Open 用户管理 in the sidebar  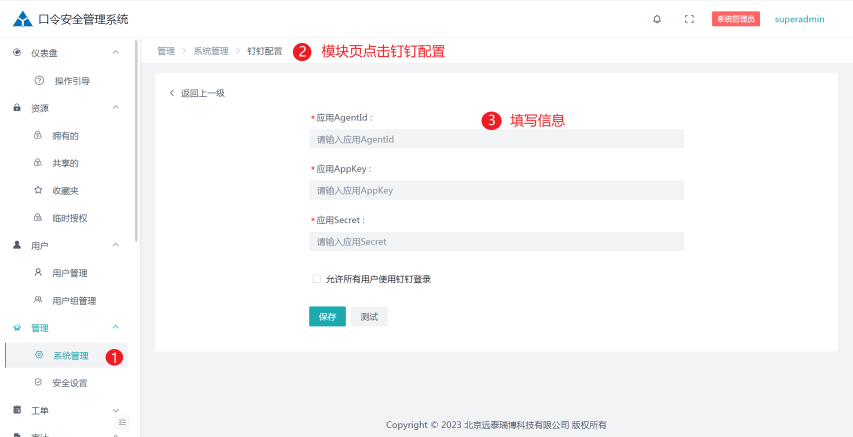[x=69, y=272]
